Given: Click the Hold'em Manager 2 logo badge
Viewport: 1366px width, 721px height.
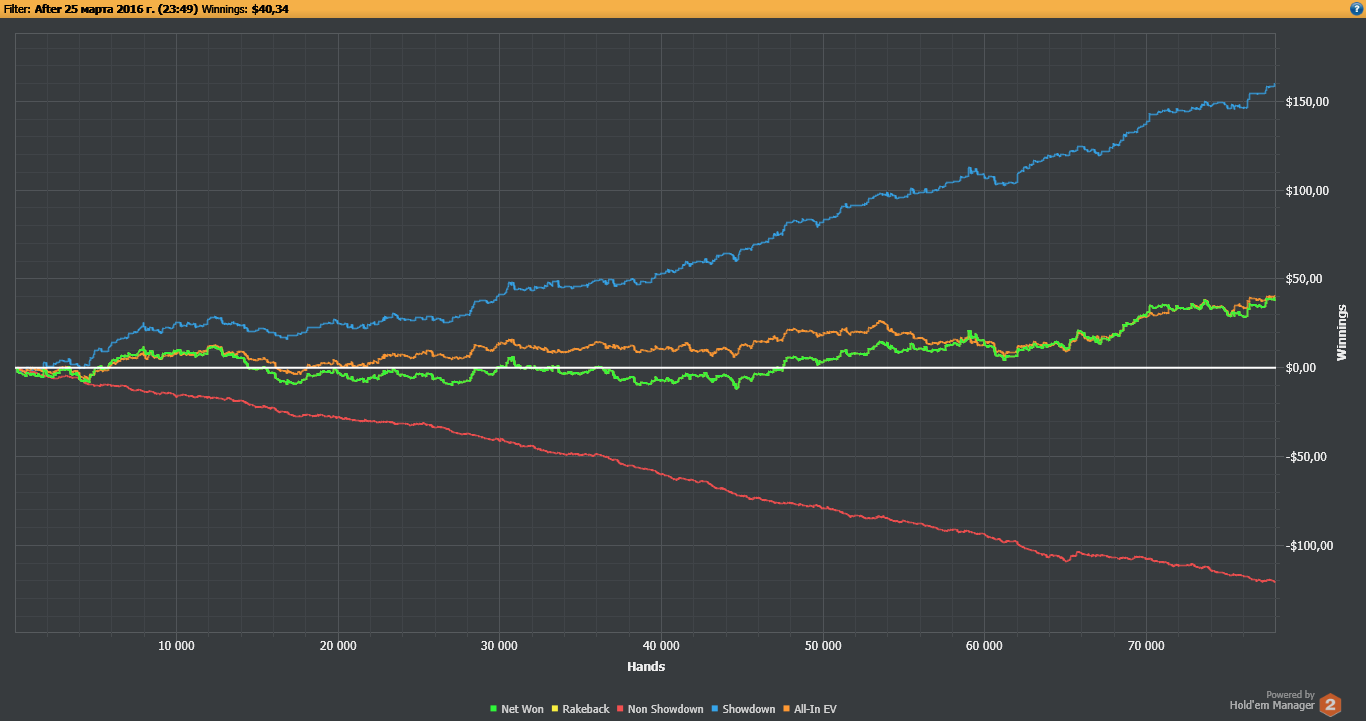Looking at the screenshot, I should [1330, 704].
